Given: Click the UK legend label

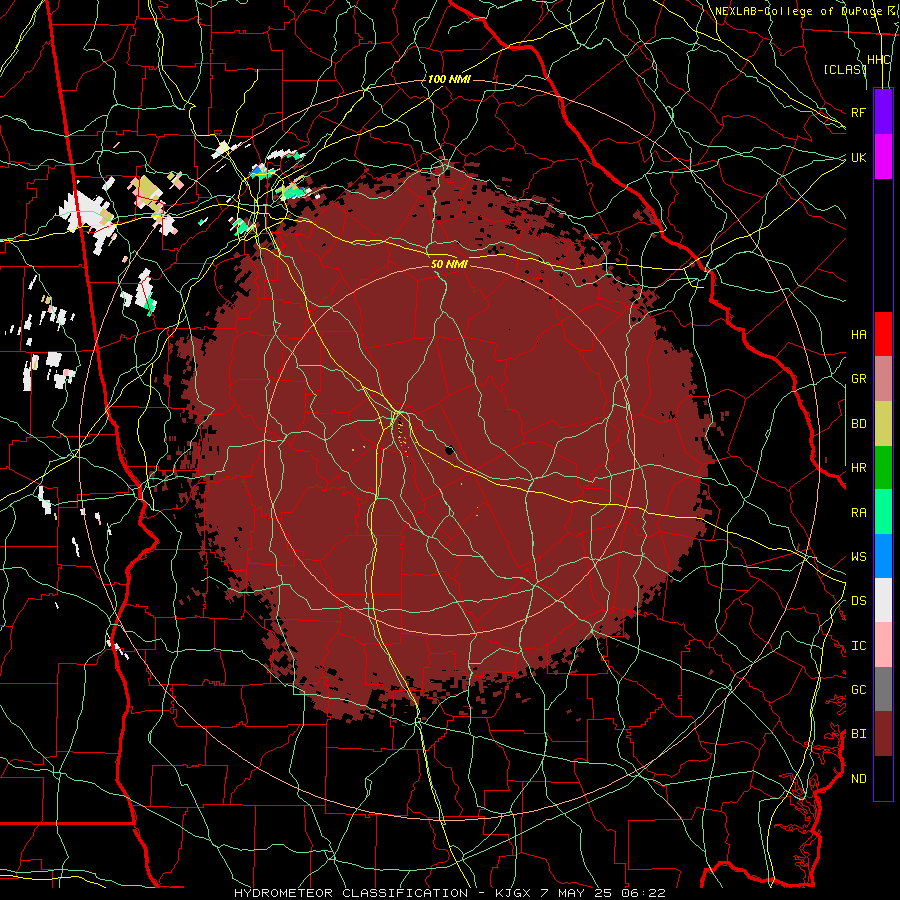Looking at the screenshot, I should click(x=858, y=157).
